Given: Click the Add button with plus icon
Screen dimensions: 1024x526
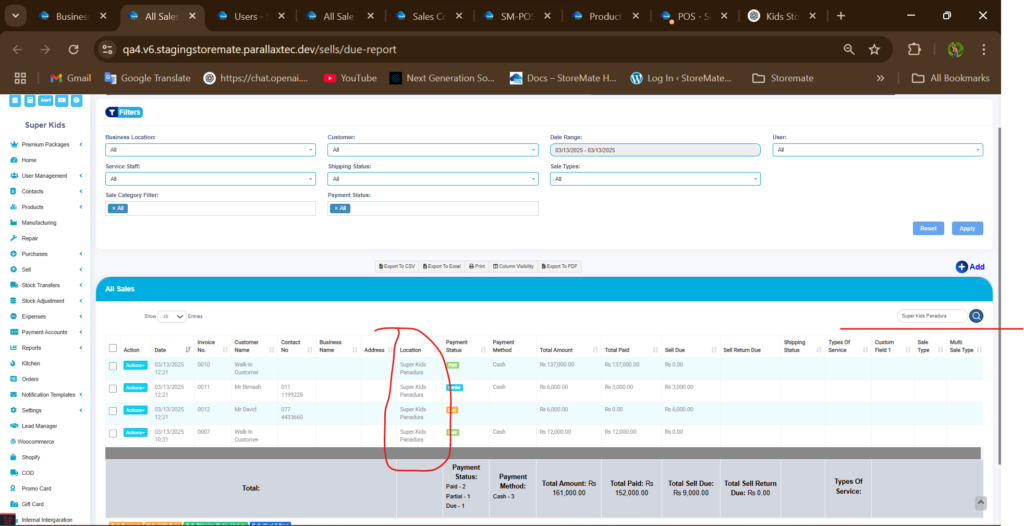Looking at the screenshot, I should (970, 267).
